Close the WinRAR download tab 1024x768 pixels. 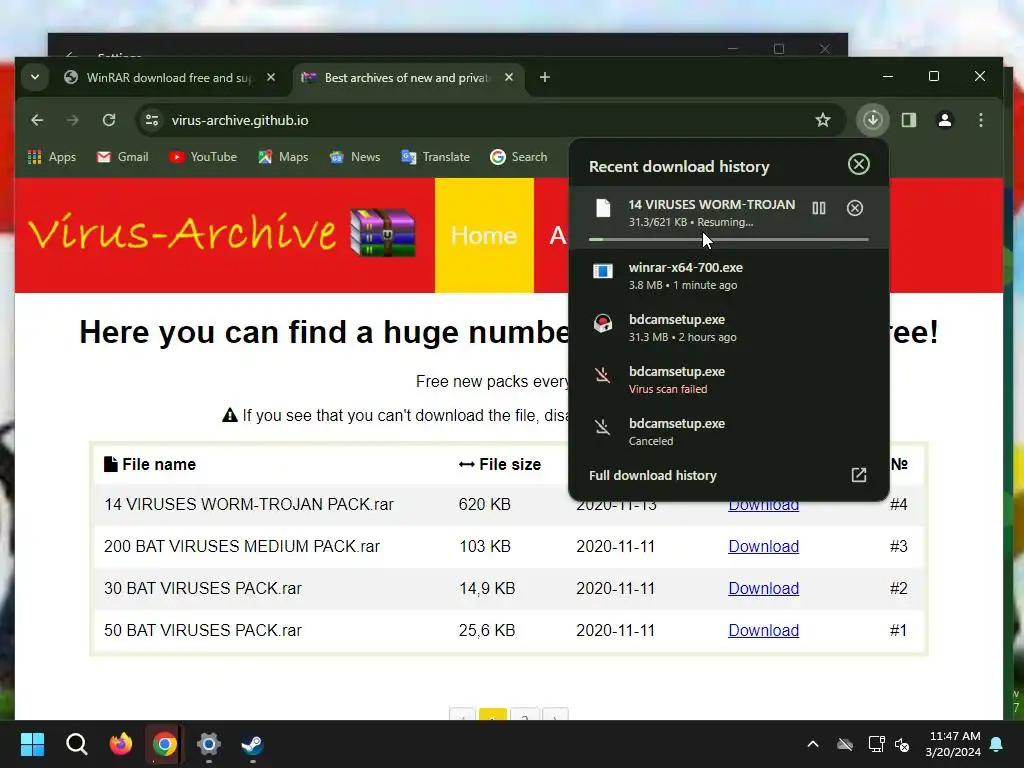[x=271, y=78]
